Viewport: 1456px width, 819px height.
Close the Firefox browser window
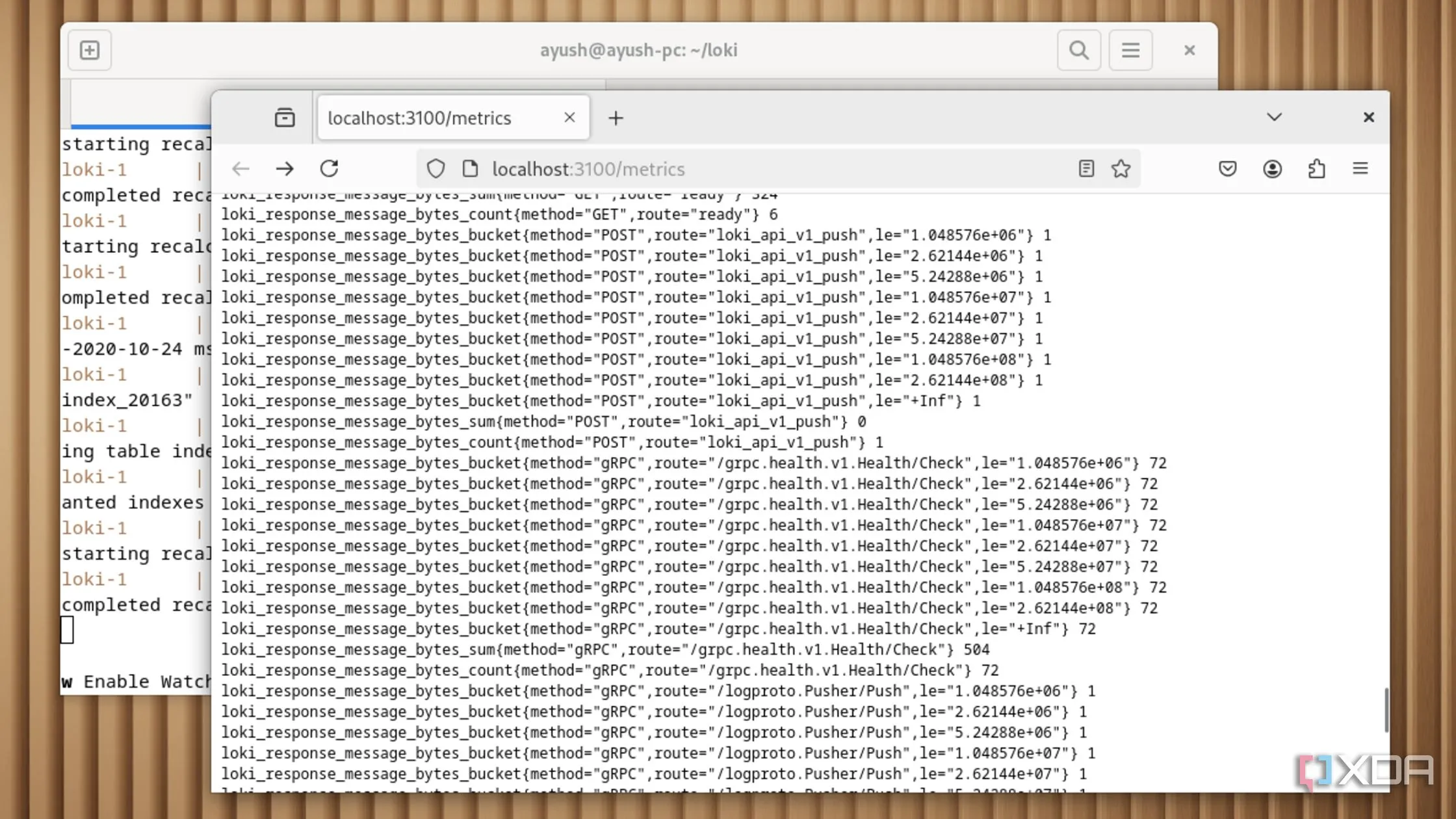[1368, 117]
